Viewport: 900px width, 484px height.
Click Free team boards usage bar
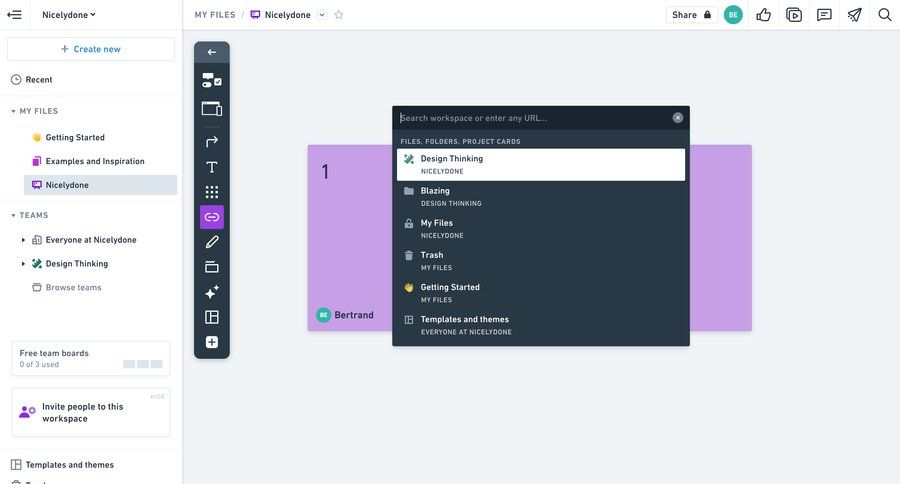142,364
